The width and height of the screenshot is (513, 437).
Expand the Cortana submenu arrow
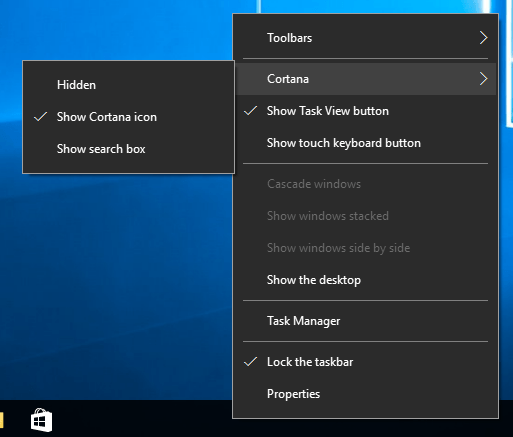point(483,79)
